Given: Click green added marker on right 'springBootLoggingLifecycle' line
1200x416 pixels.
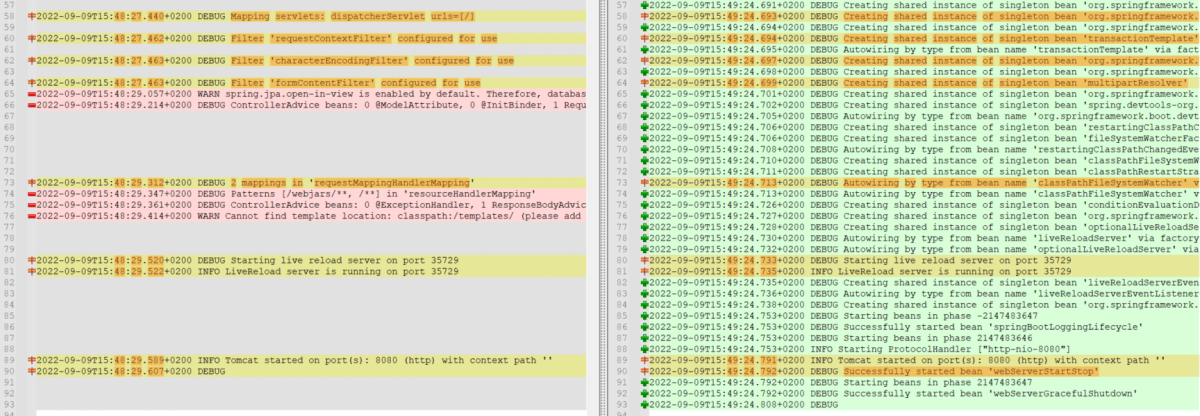Looking at the screenshot, I should [645, 327].
